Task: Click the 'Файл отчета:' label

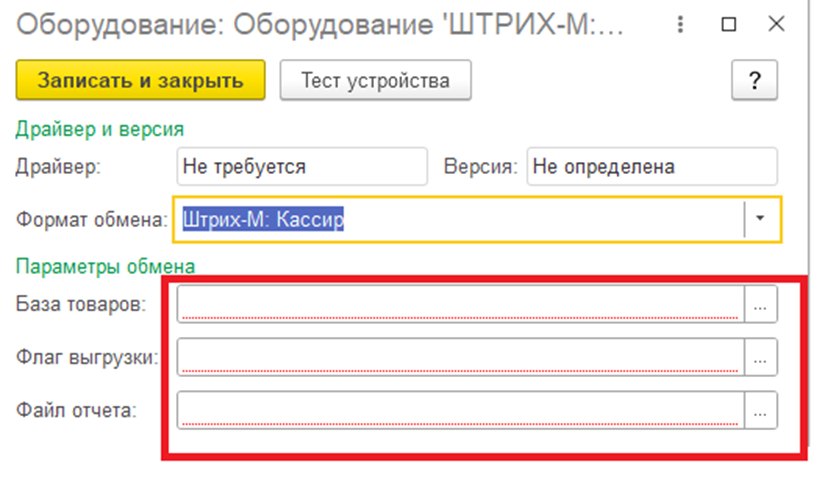Action: click(76, 410)
